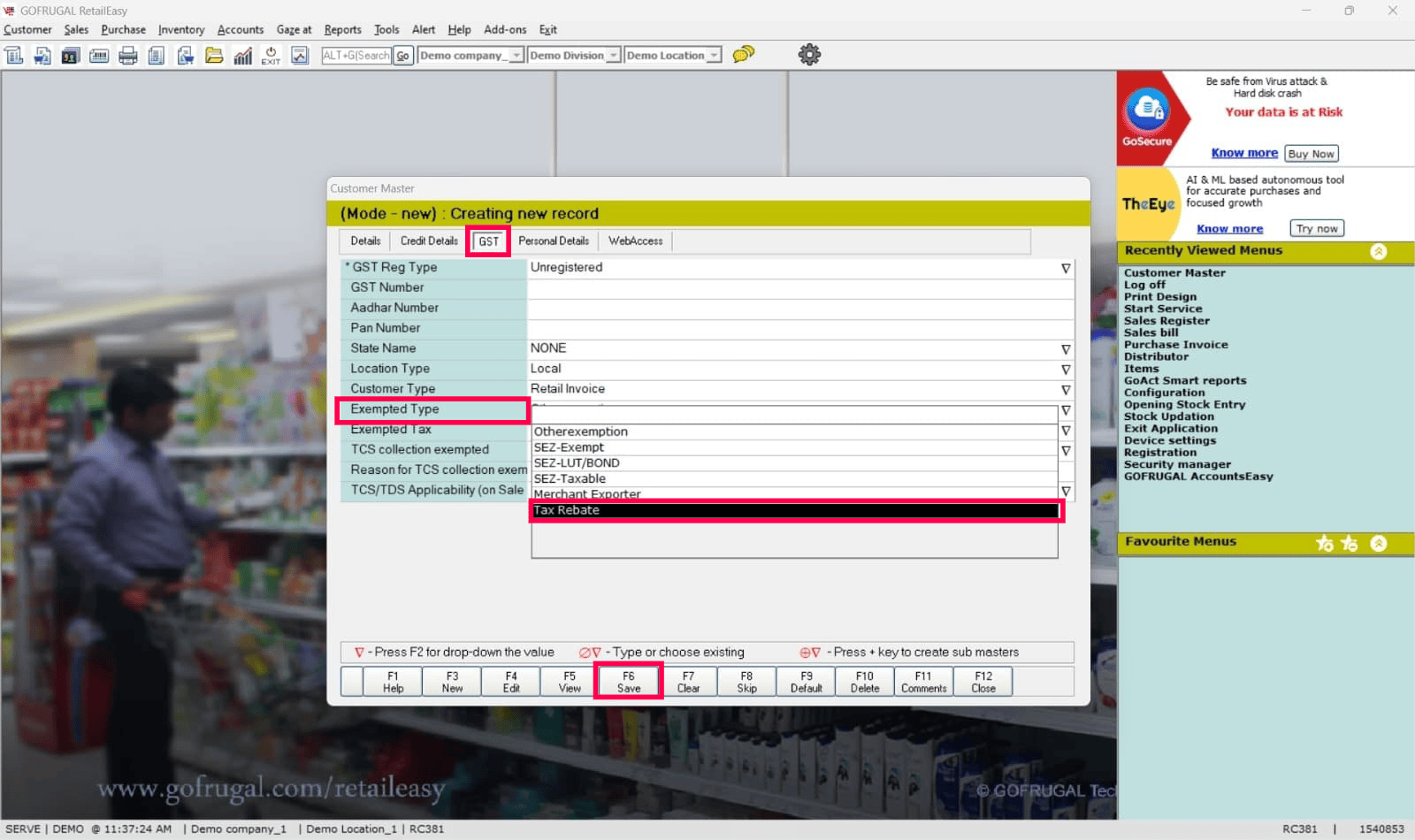Click F12 Close button
This screenshot has width=1415, height=840.
pyautogui.click(x=983, y=682)
